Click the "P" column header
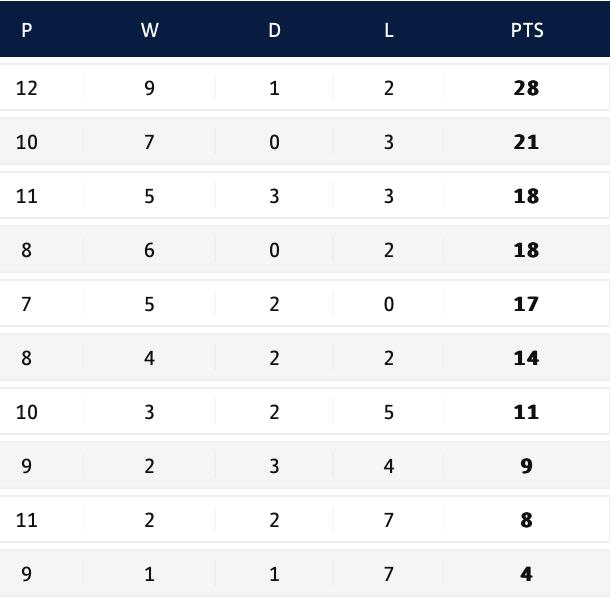610x600 pixels. 27,30
